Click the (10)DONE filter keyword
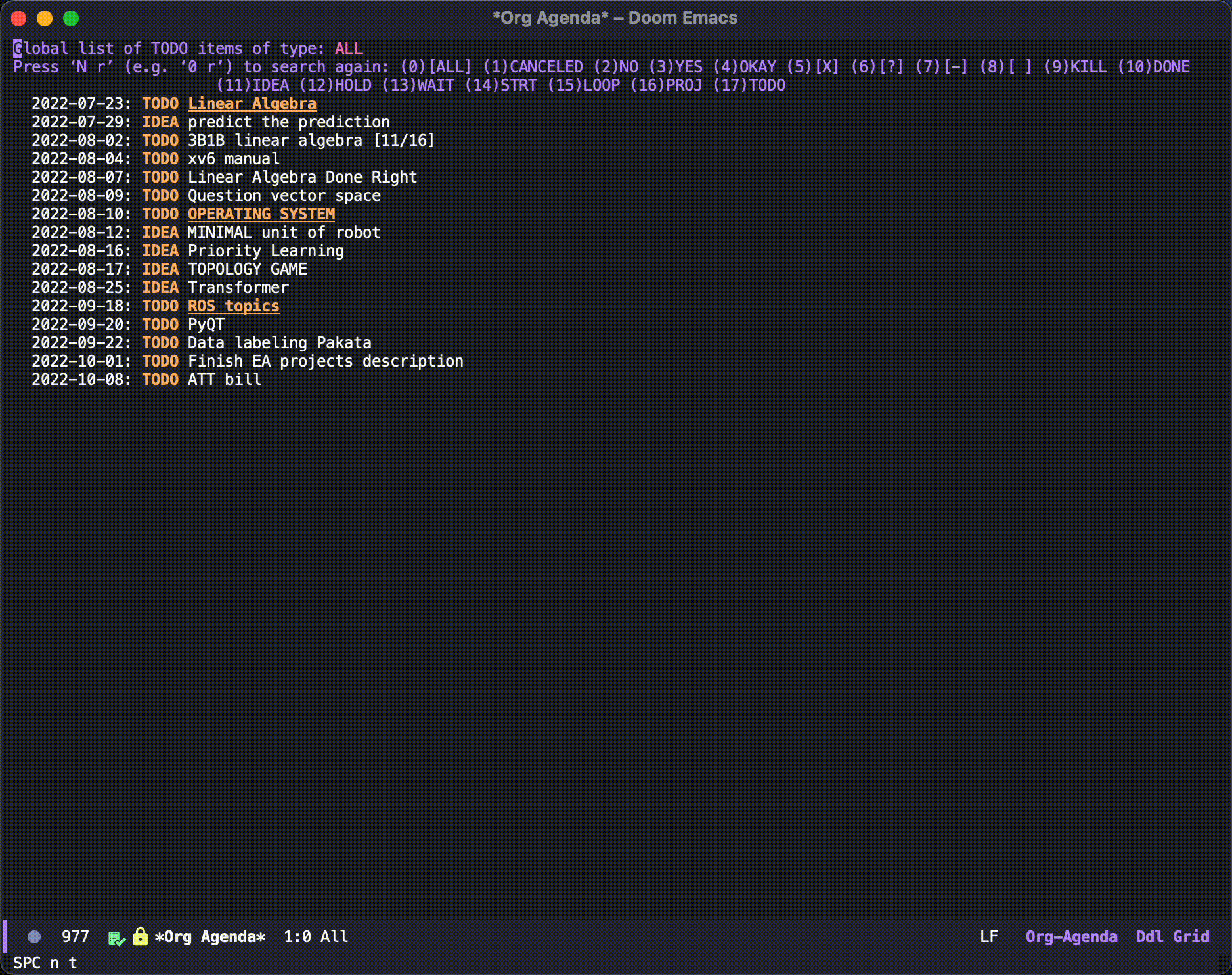1232x975 pixels. [1153, 67]
